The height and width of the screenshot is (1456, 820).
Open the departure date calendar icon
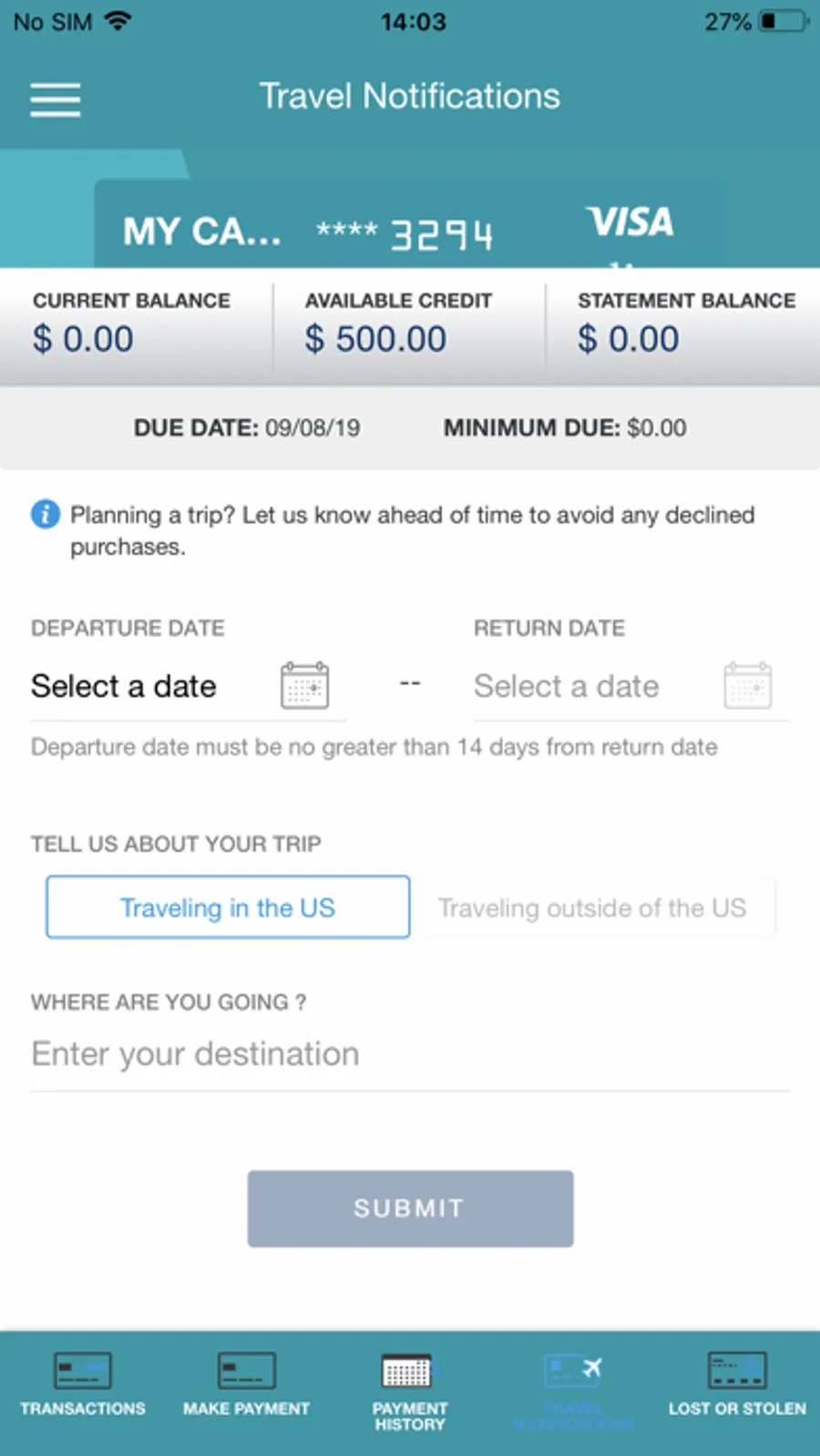(304, 685)
